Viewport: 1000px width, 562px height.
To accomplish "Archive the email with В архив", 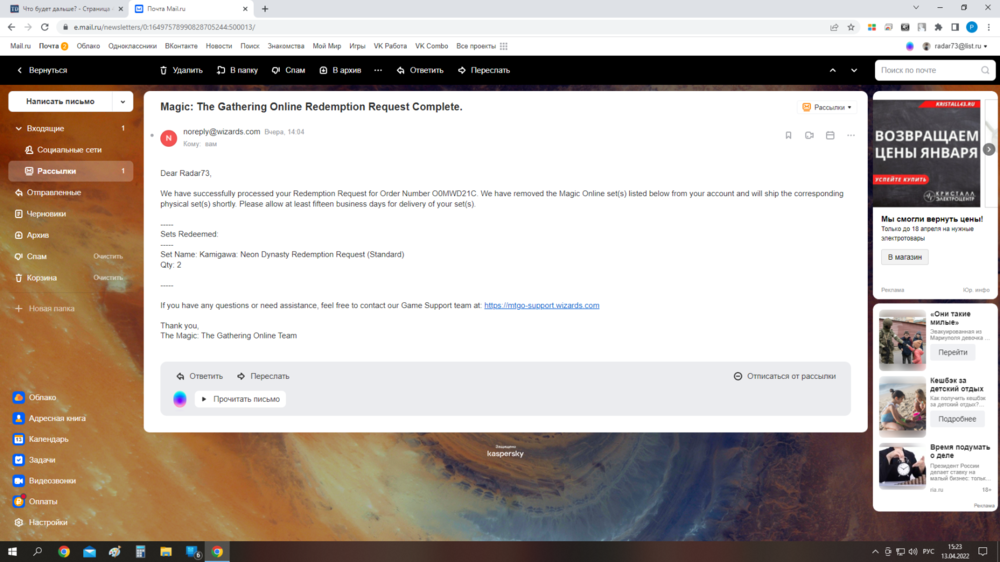I will click(x=340, y=70).
